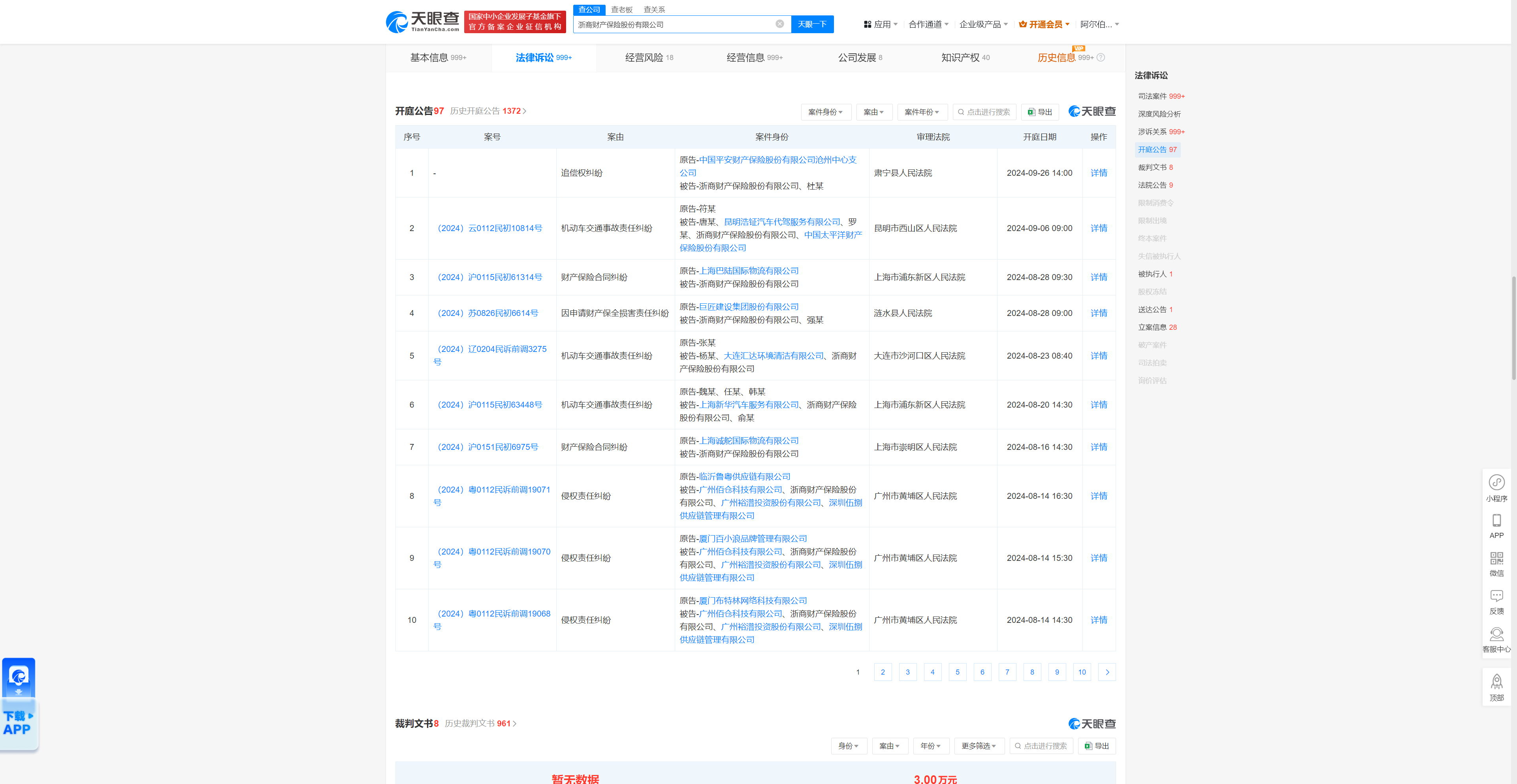Click the Tianyancha logo
The width and height of the screenshot is (1517, 784).
pyautogui.click(x=422, y=22)
